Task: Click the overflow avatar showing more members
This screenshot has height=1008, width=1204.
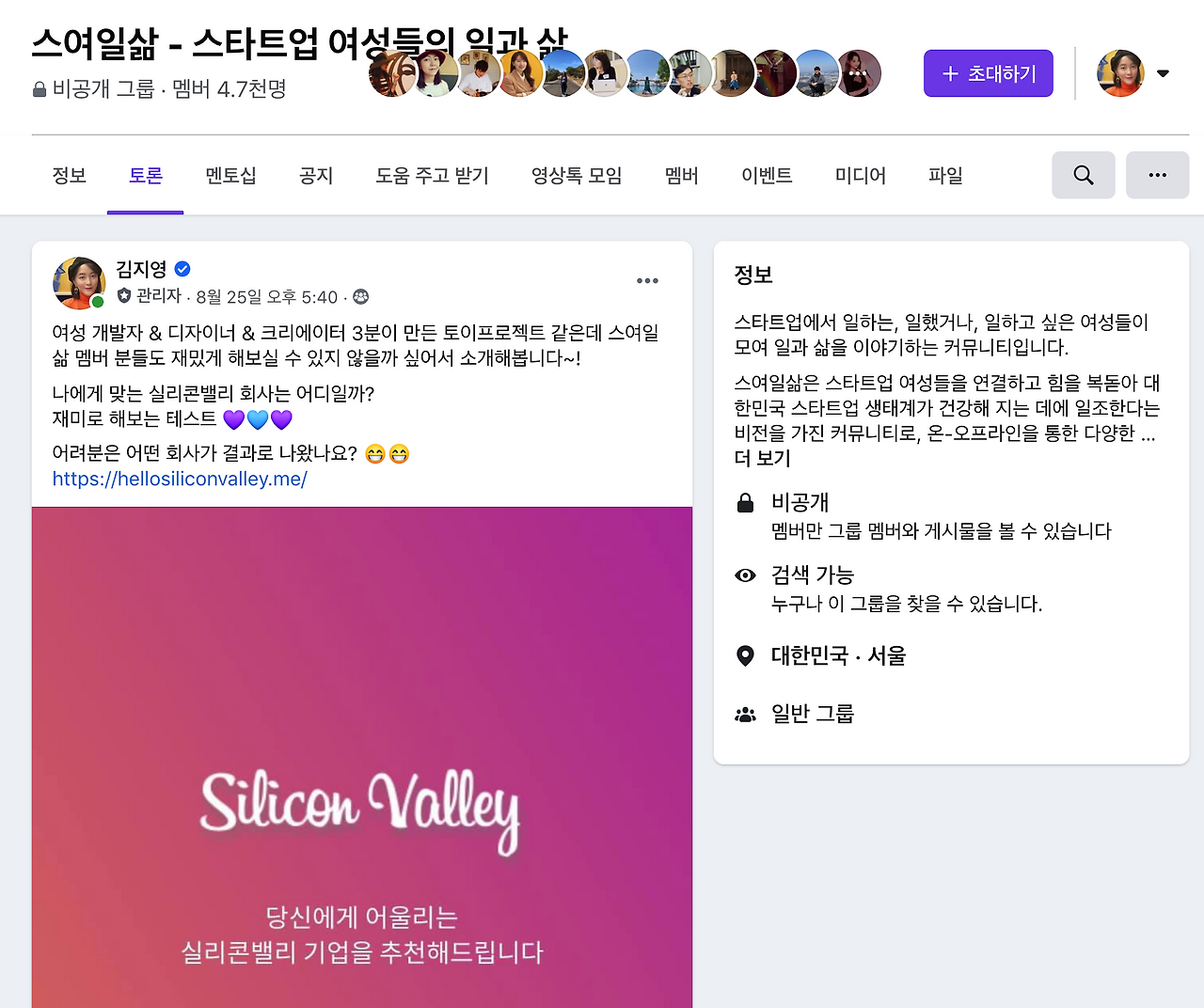Action: pos(858,73)
